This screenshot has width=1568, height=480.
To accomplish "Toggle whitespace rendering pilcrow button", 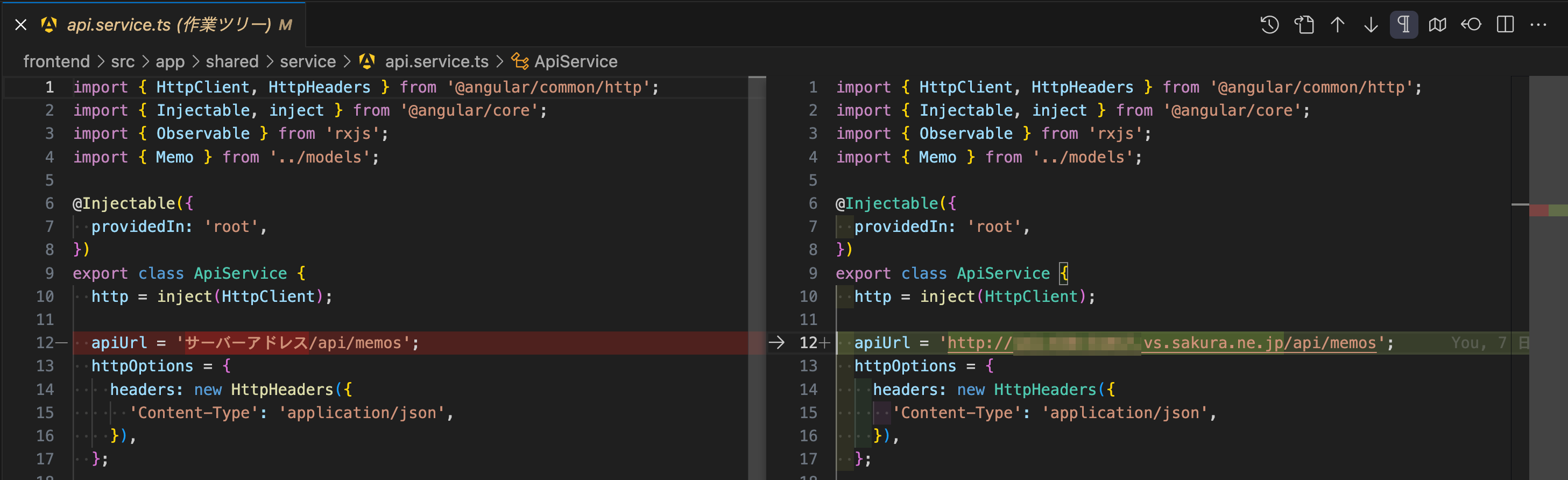I will [x=1404, y=25].
